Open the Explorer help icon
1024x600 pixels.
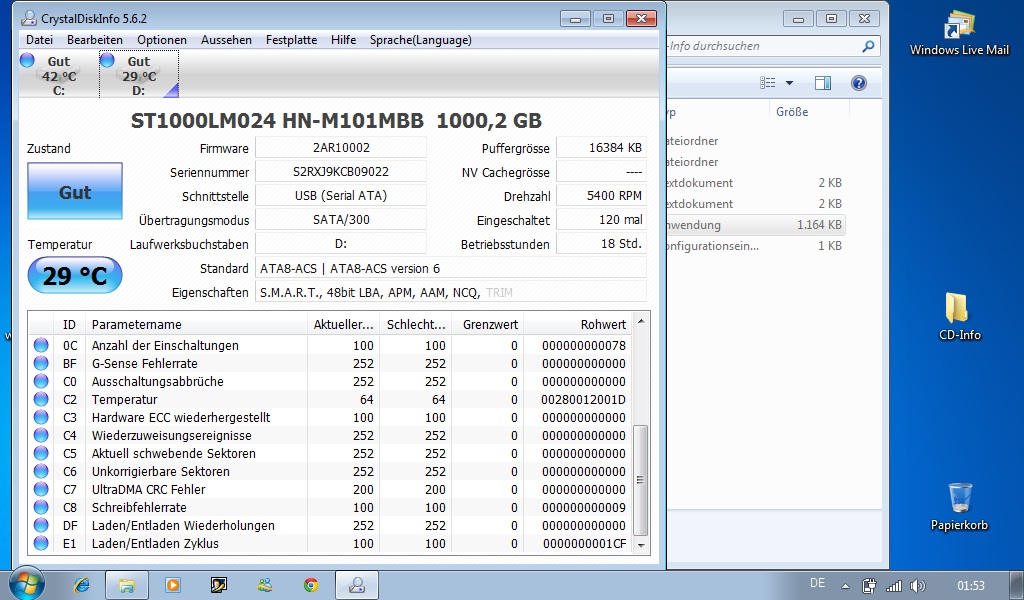[859, 83]
